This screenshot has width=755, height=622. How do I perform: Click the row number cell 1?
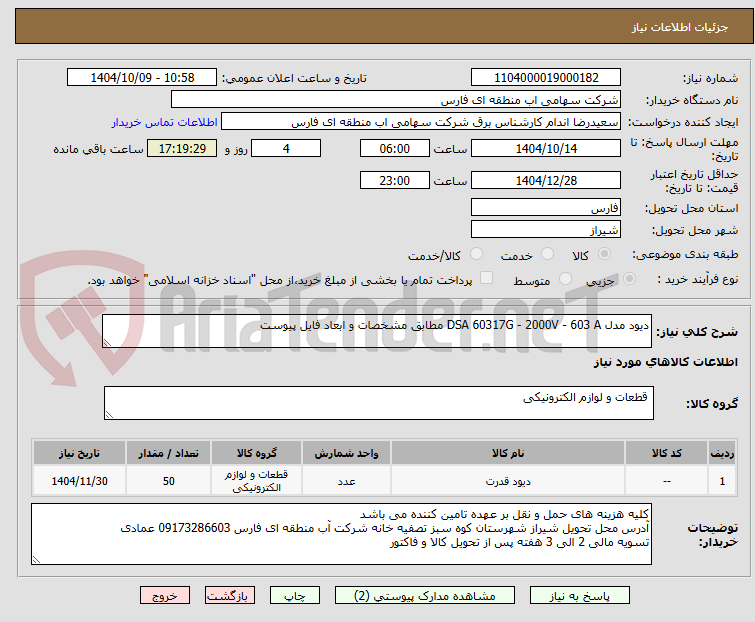[x=722, y=481]
